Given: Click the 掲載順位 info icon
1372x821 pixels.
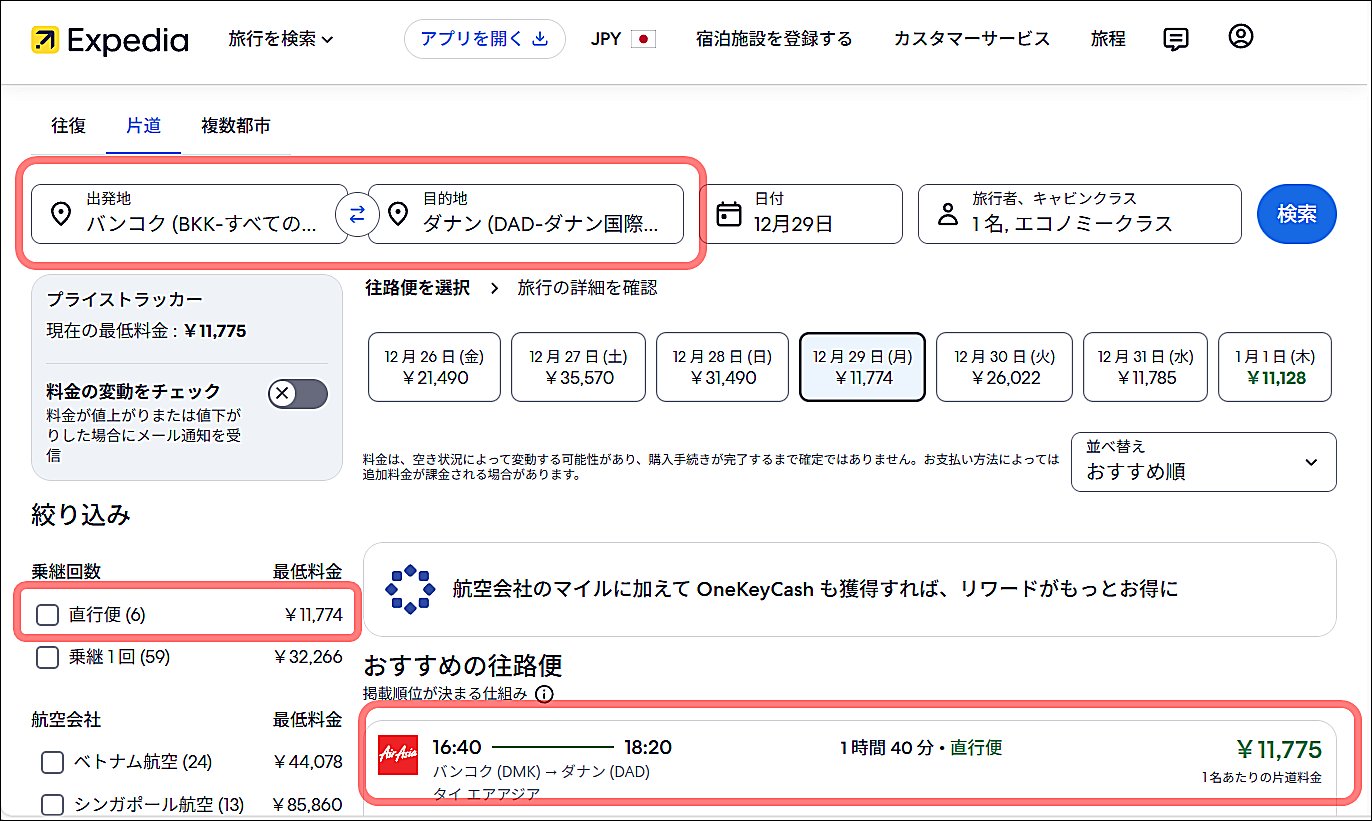Looking at the screenshot, I should point(544,693).
